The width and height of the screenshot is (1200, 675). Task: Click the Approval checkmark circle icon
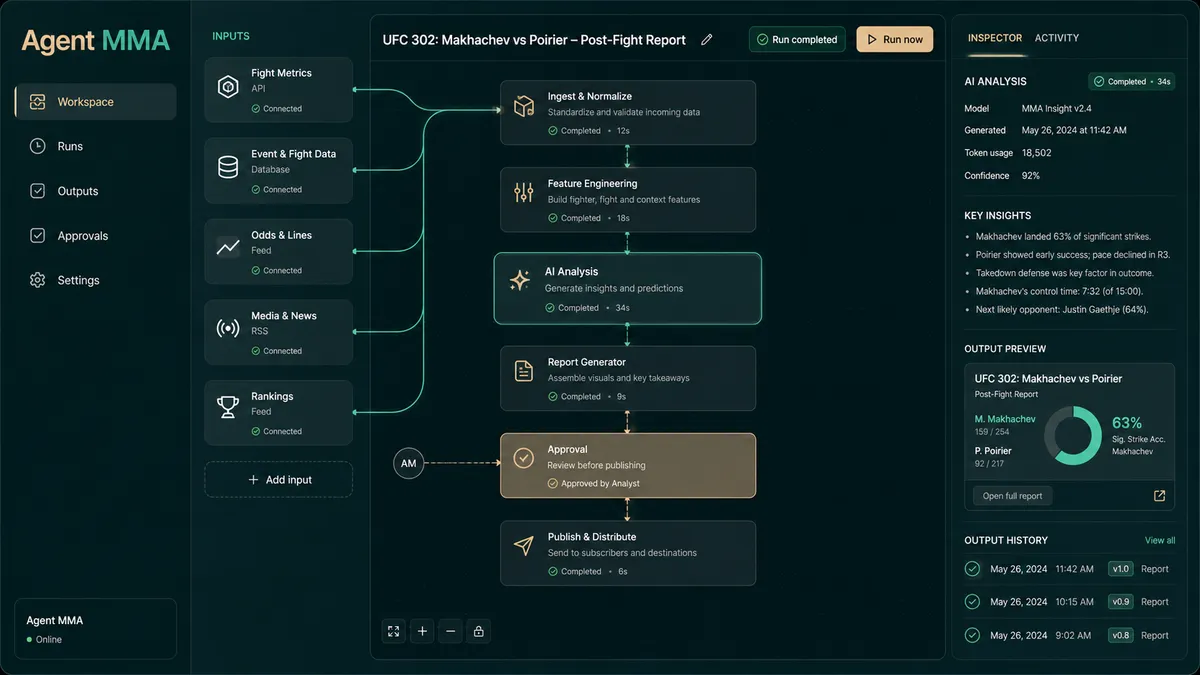pos(524,458)
